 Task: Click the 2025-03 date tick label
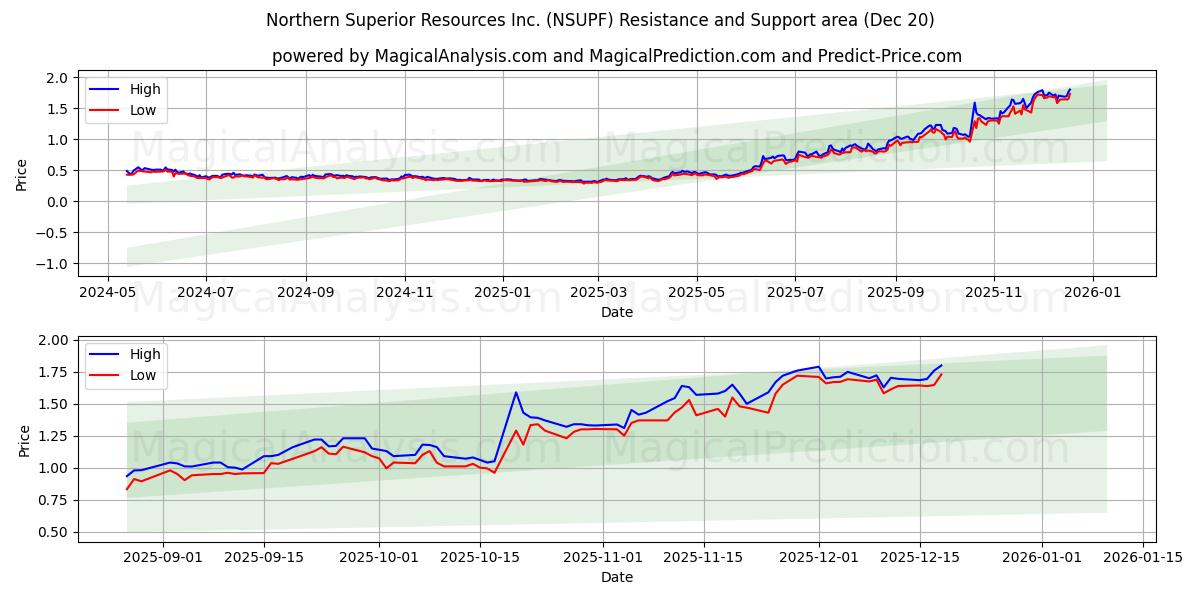pyautogui.click(x=598, y=295)
